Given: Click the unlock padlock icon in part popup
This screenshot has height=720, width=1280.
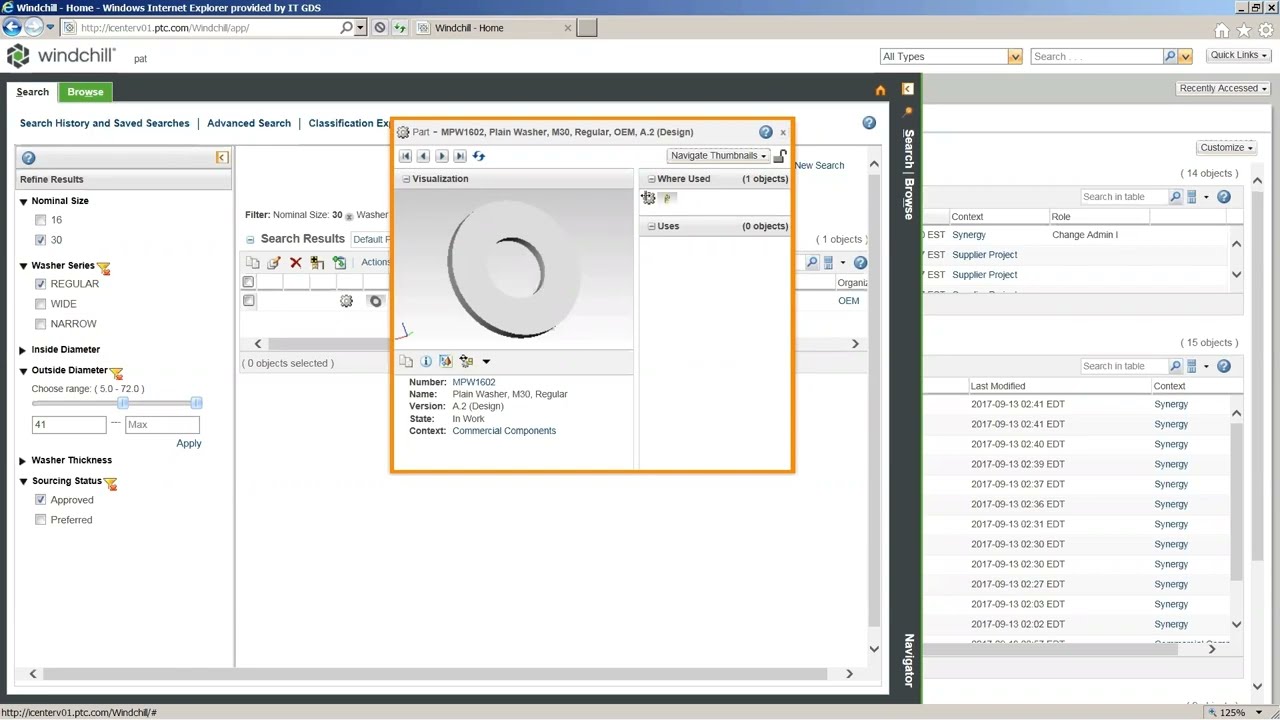Looking at the screenshot, I should click(x=780, y=156).
